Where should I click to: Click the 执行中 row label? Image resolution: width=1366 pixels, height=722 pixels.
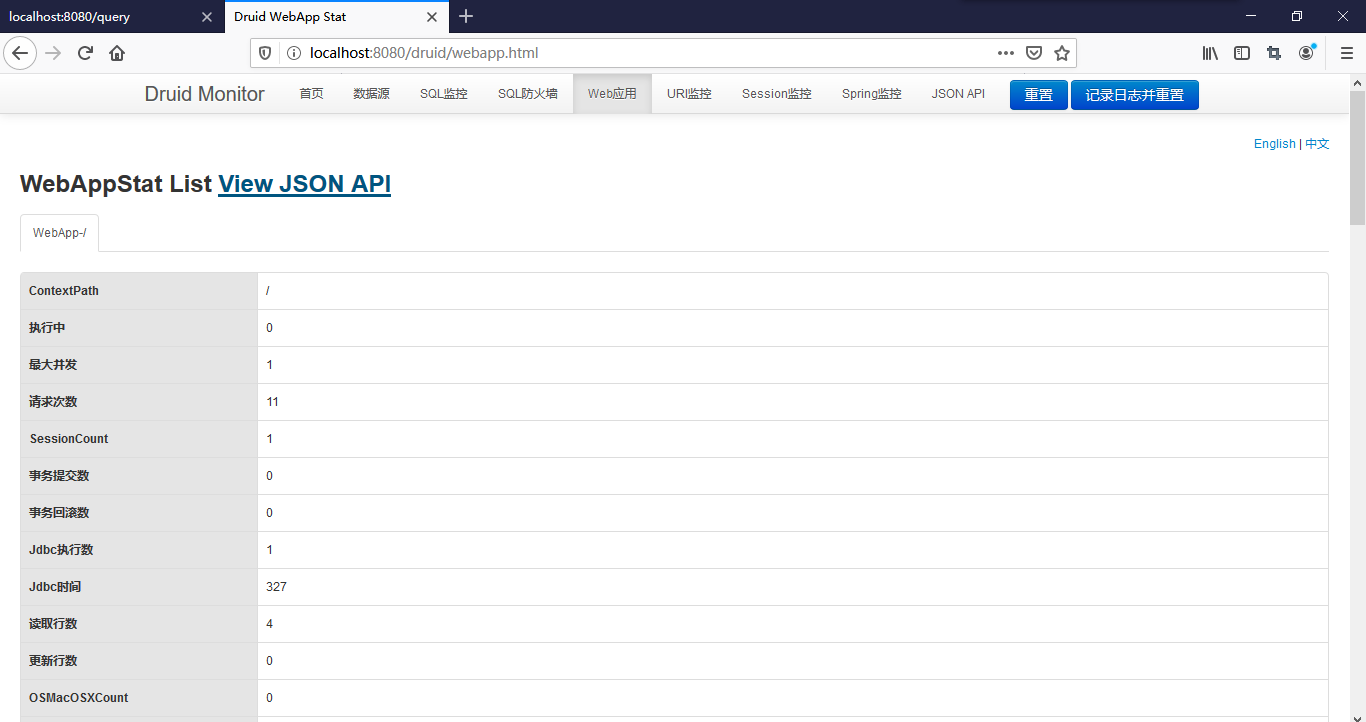47,328
